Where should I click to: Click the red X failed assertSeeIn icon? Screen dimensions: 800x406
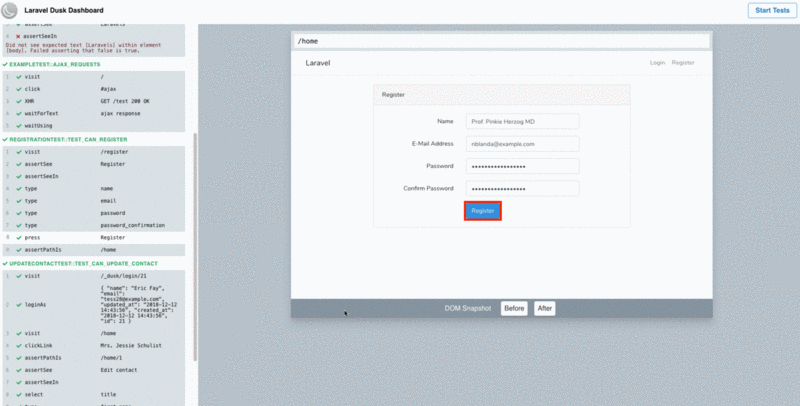click(x=18, y=37)
